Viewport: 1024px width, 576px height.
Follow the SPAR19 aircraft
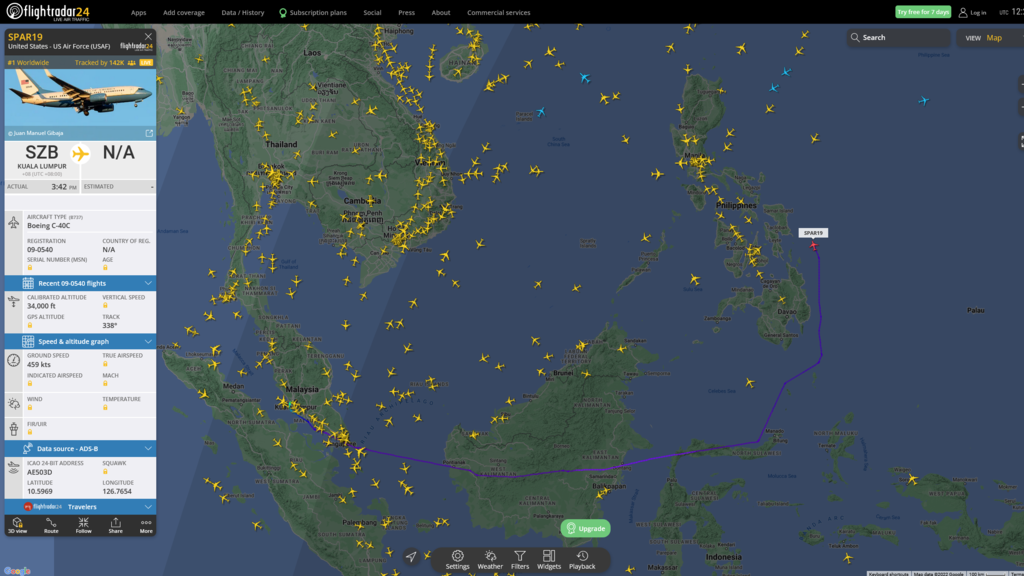[84, 525]
